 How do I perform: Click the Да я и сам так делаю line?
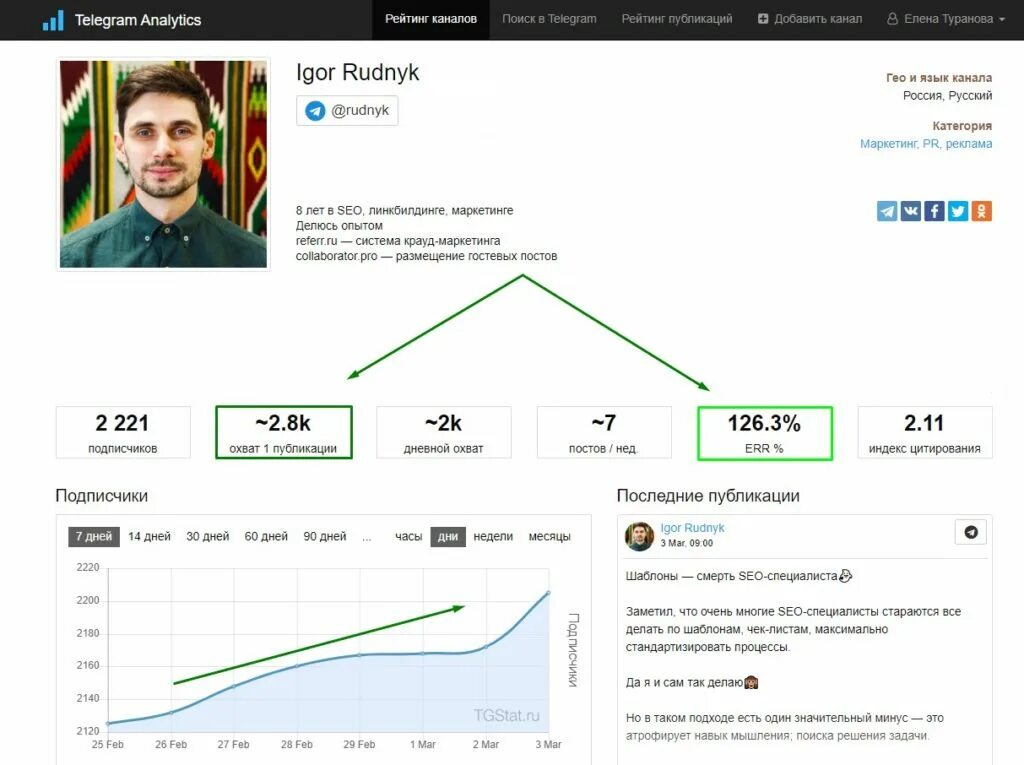pos(692,683)
